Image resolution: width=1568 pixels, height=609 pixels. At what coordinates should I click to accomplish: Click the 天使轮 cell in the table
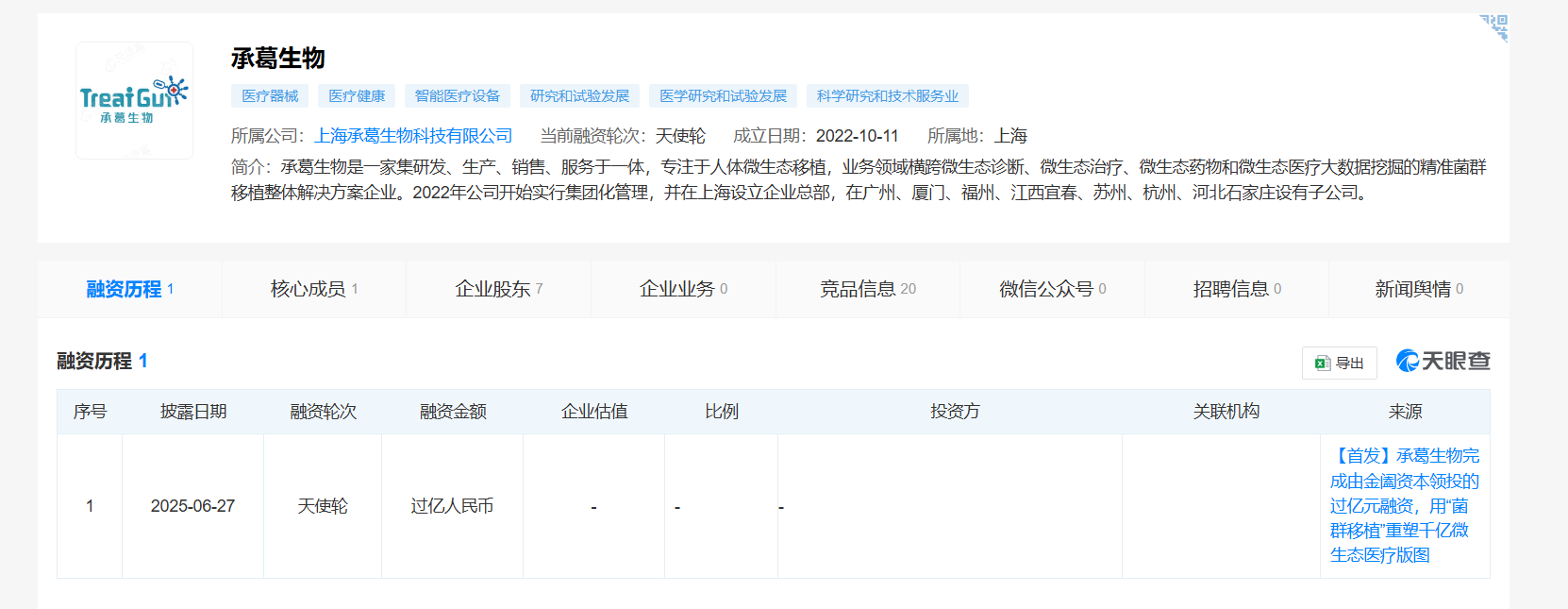click(323, 506)
